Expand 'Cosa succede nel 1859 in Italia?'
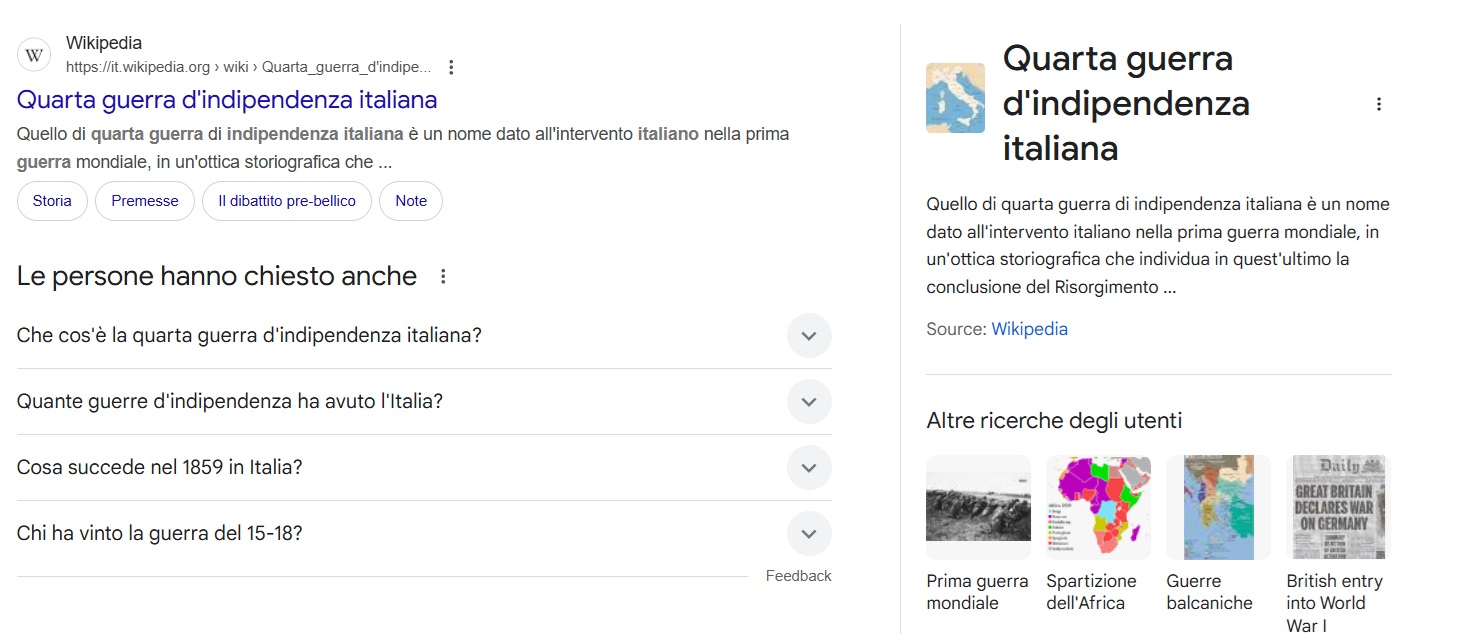The width and height of the screenshot is (1483, 634). click(x=424, y=467)
